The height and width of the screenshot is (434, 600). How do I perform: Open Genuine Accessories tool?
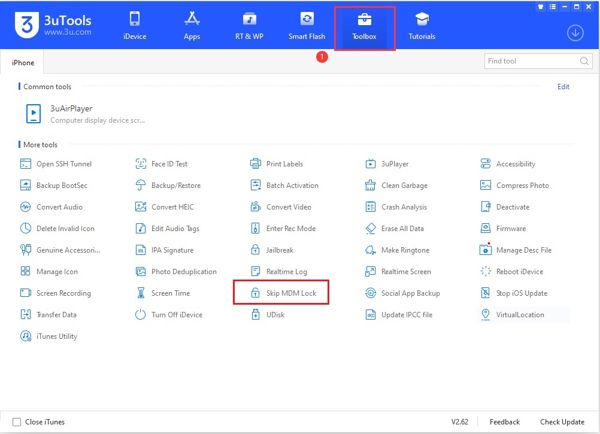(60, 250)
